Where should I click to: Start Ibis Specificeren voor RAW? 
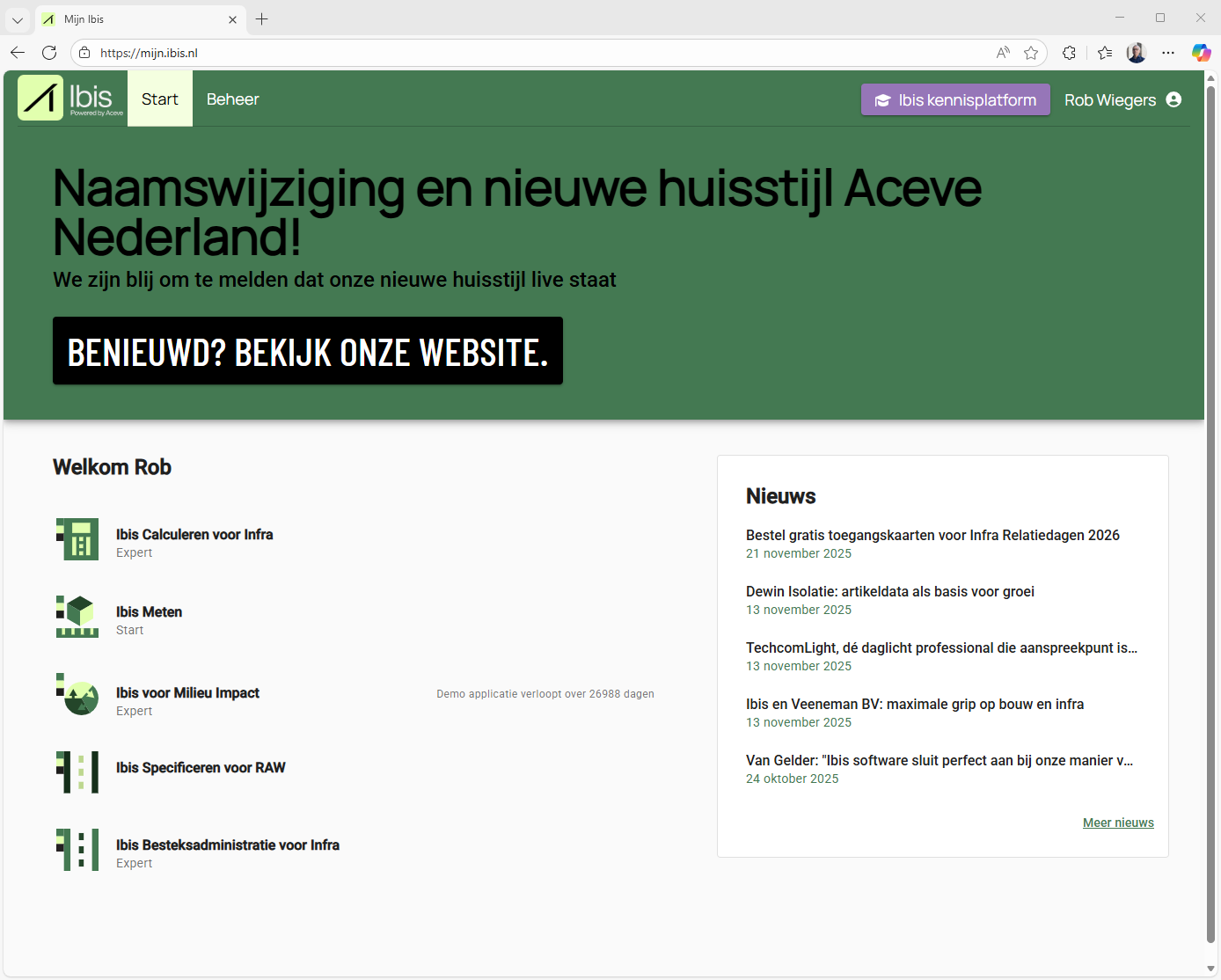(x=201, y=767)
